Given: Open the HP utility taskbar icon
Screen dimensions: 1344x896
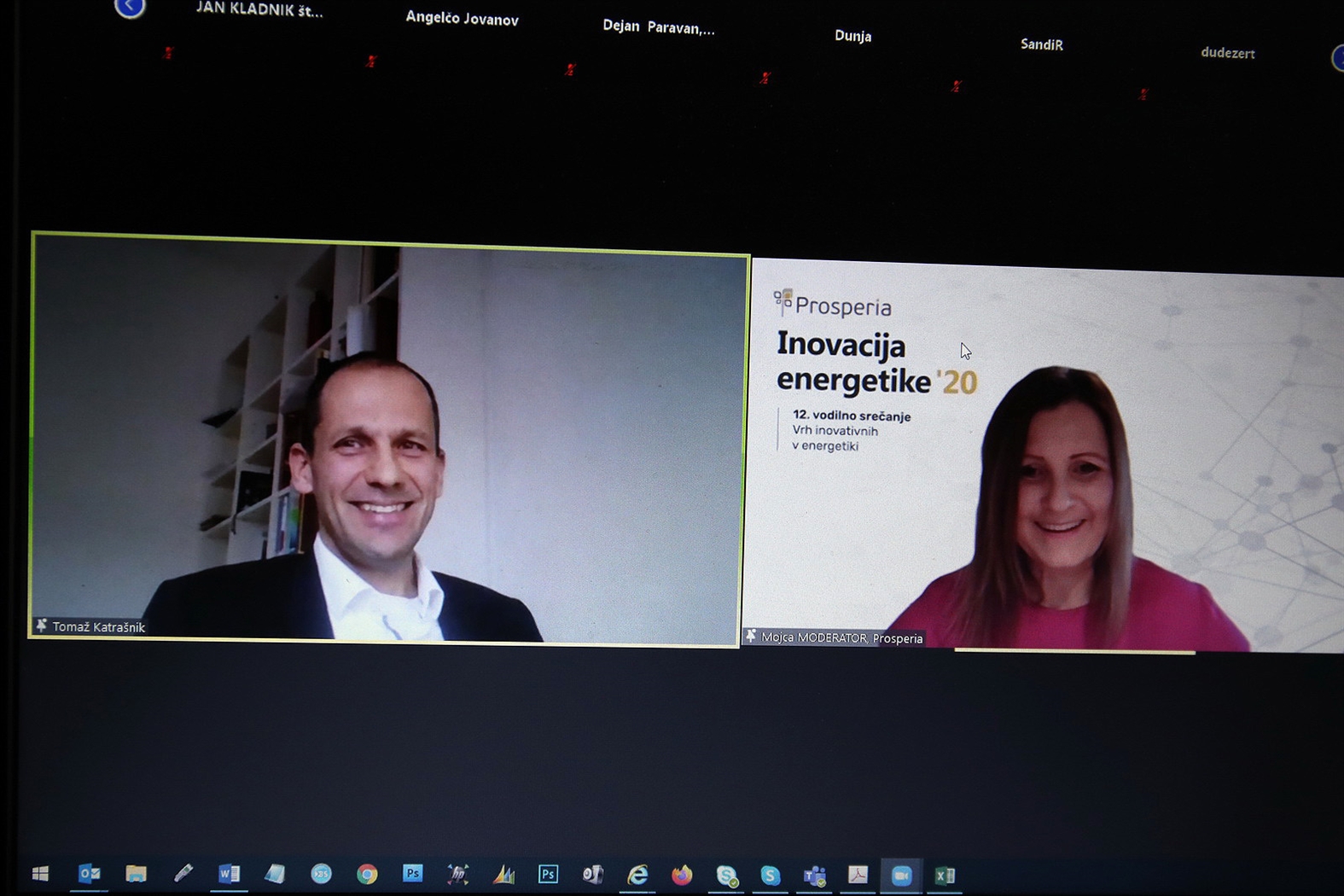Looking at the screenshot, I should tap(458, 874).
